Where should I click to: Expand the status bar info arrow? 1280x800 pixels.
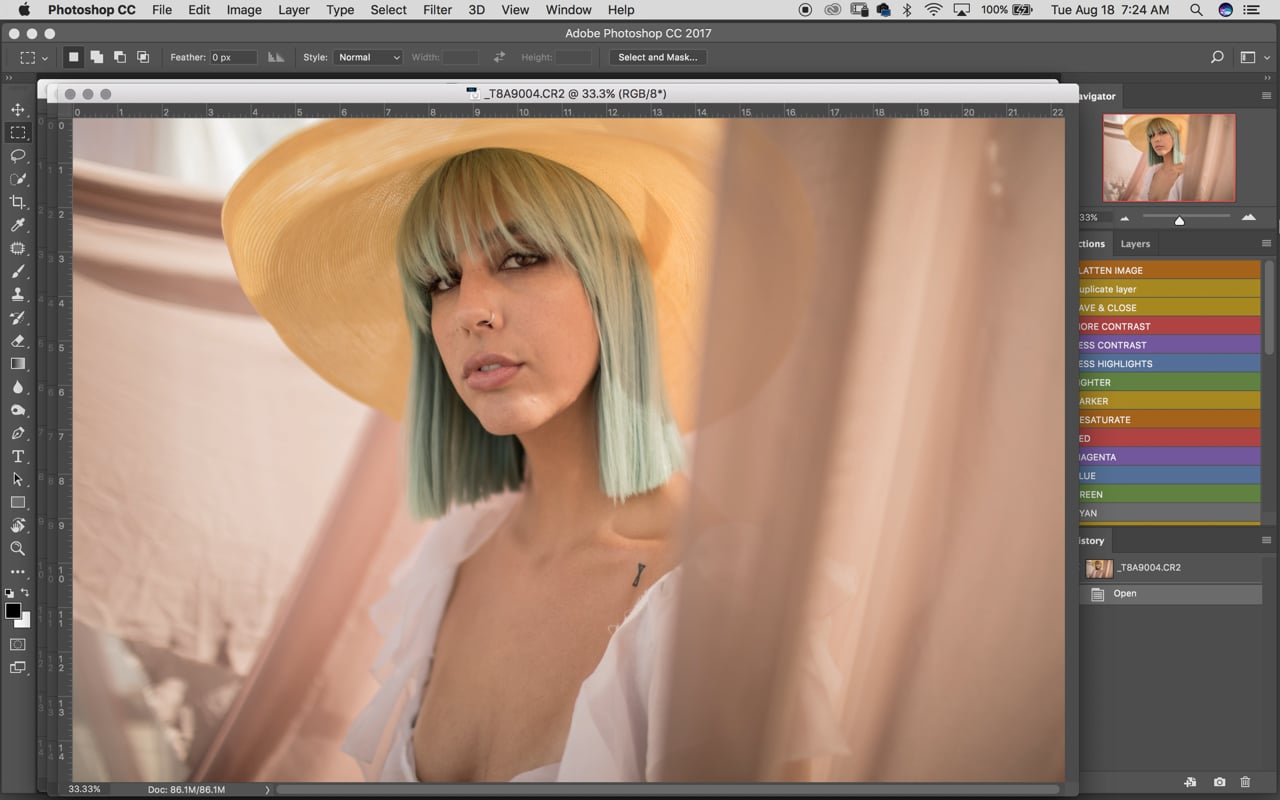click(267, 790)
